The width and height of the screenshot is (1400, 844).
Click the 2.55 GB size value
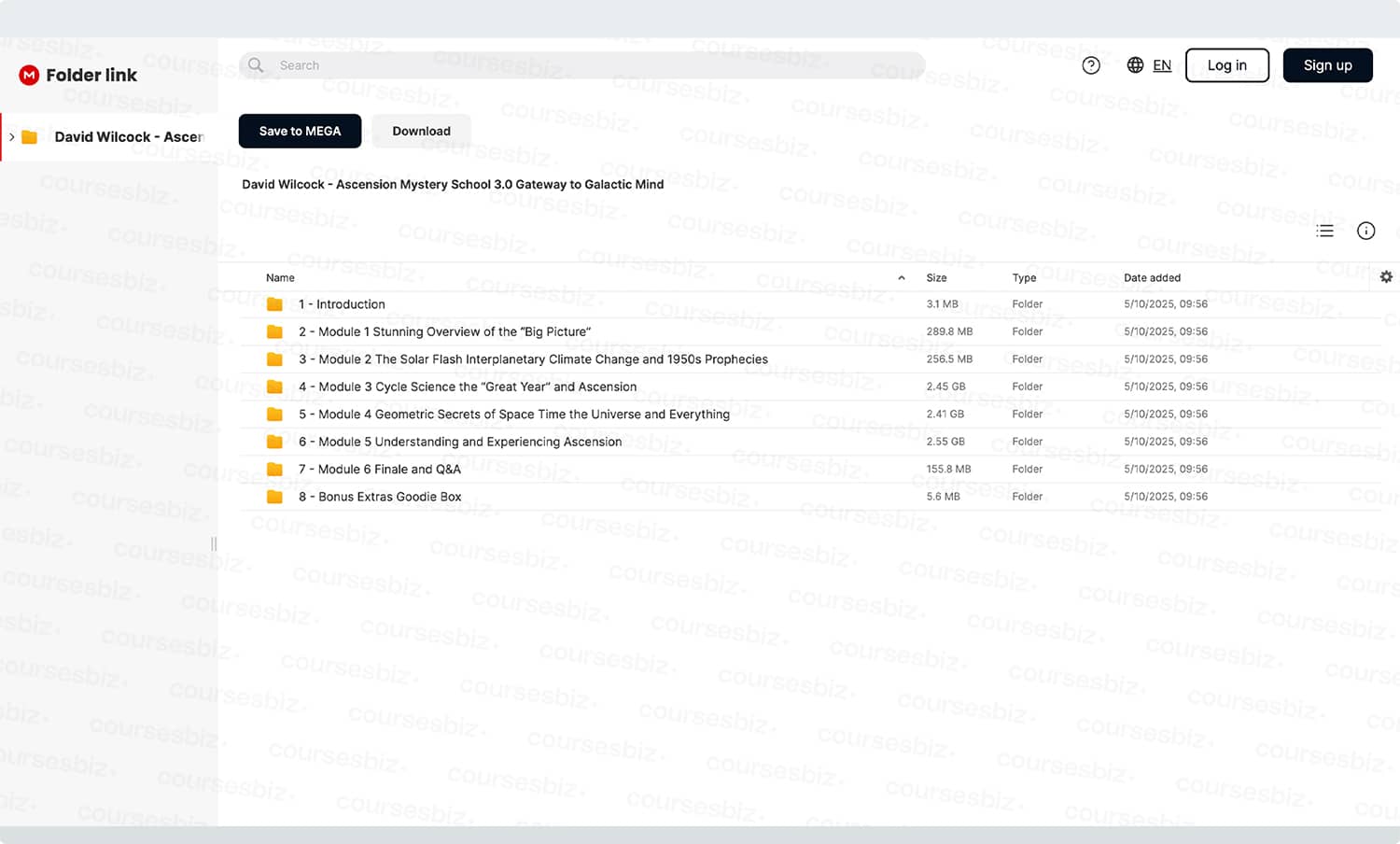tap(945, 442)
